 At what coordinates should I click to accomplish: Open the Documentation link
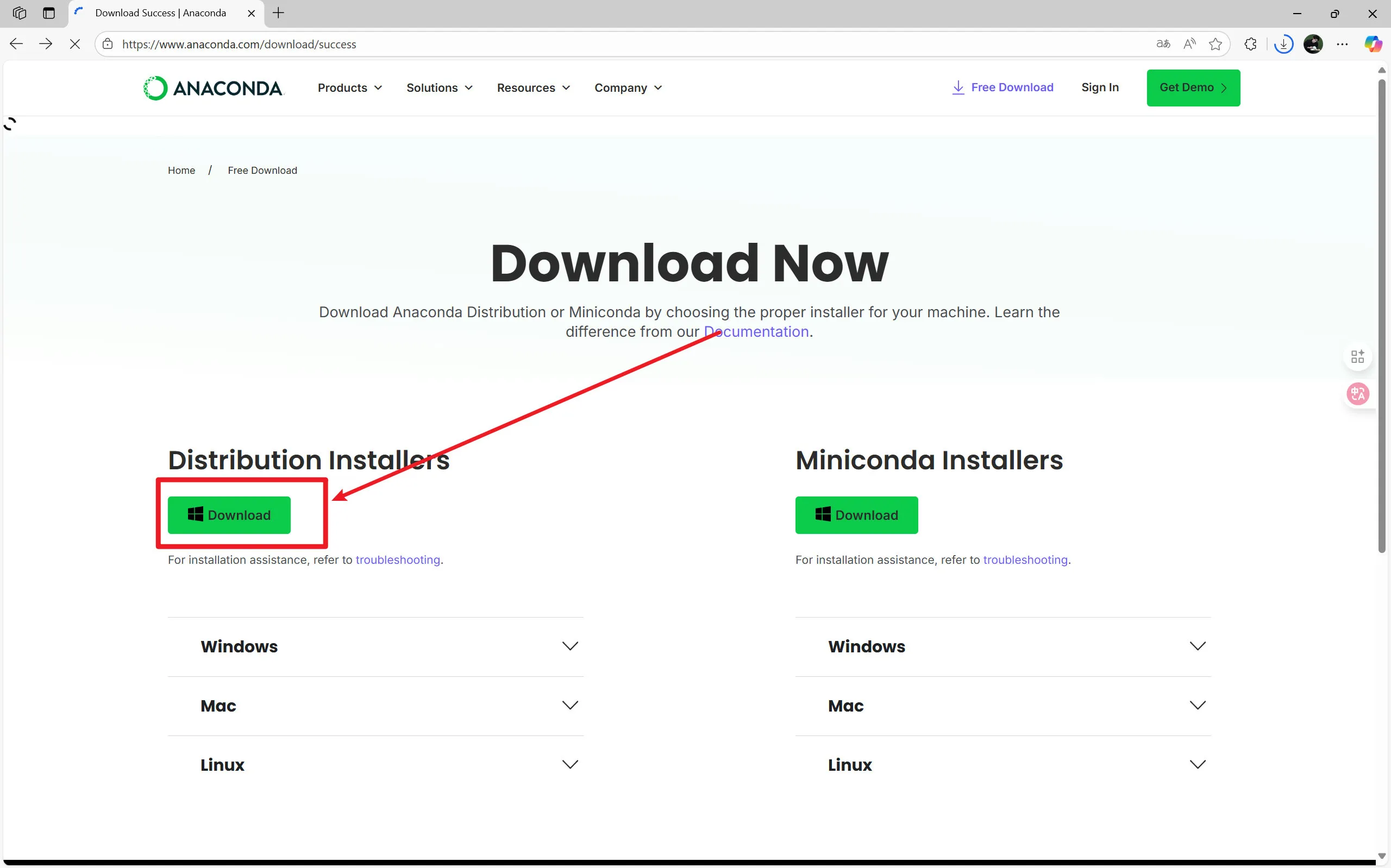(x=756, y=332)
